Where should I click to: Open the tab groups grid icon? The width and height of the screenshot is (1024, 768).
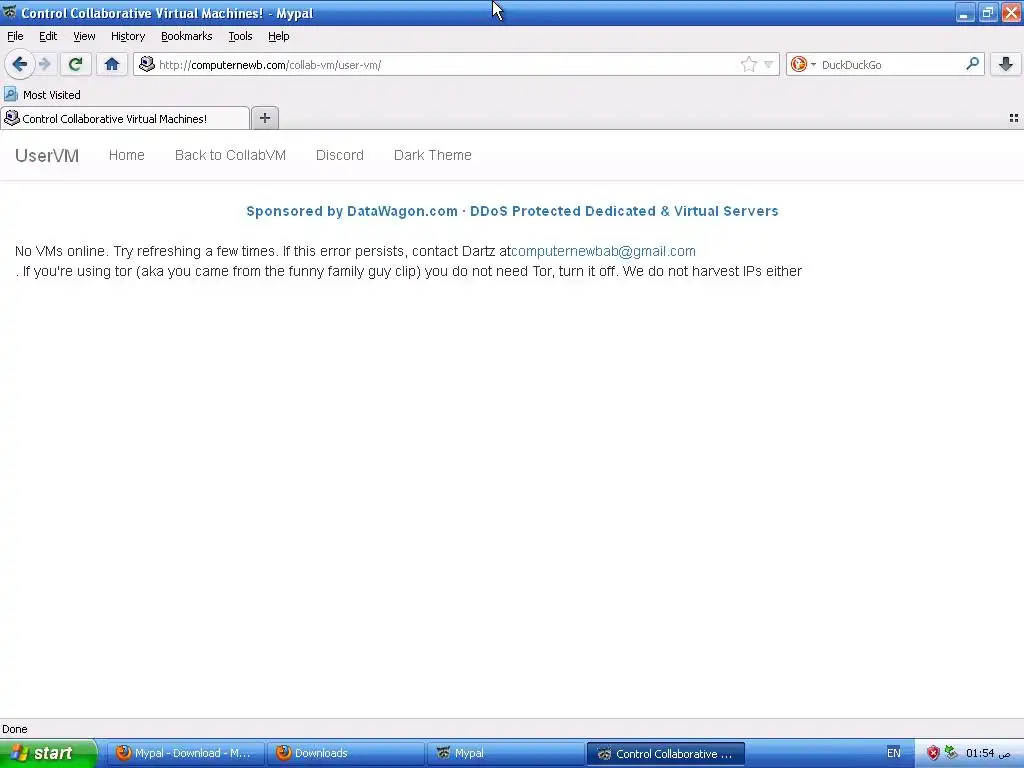coord(1014,118)
